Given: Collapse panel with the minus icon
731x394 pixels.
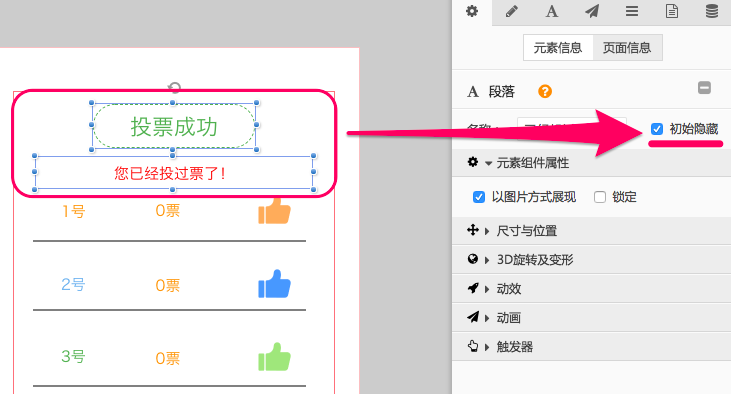Looking at the screenshot, I should point(704,88).
